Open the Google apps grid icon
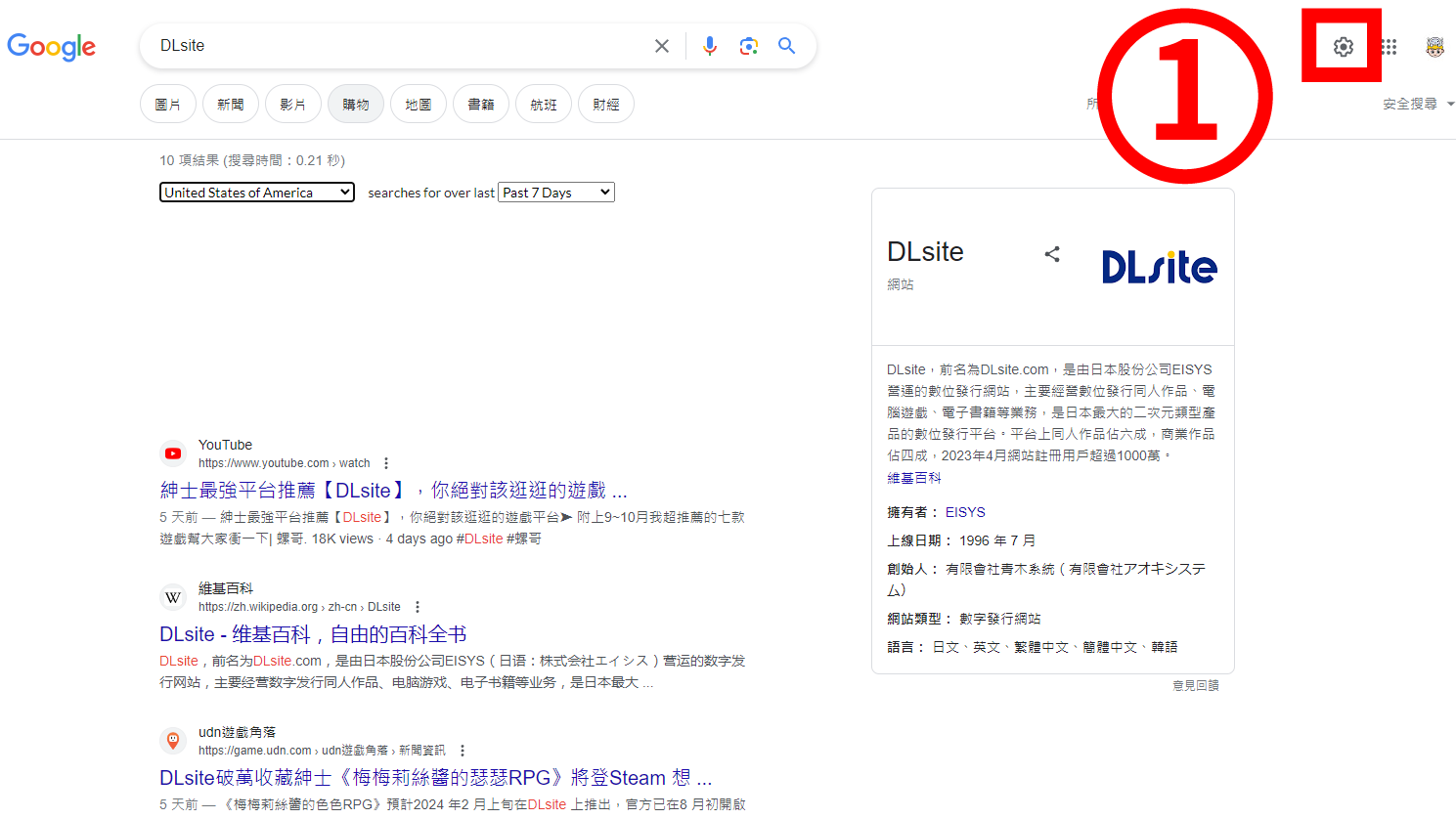Image resolution: width=1456 pixels, height=819 pixels. pos(1389,45)
